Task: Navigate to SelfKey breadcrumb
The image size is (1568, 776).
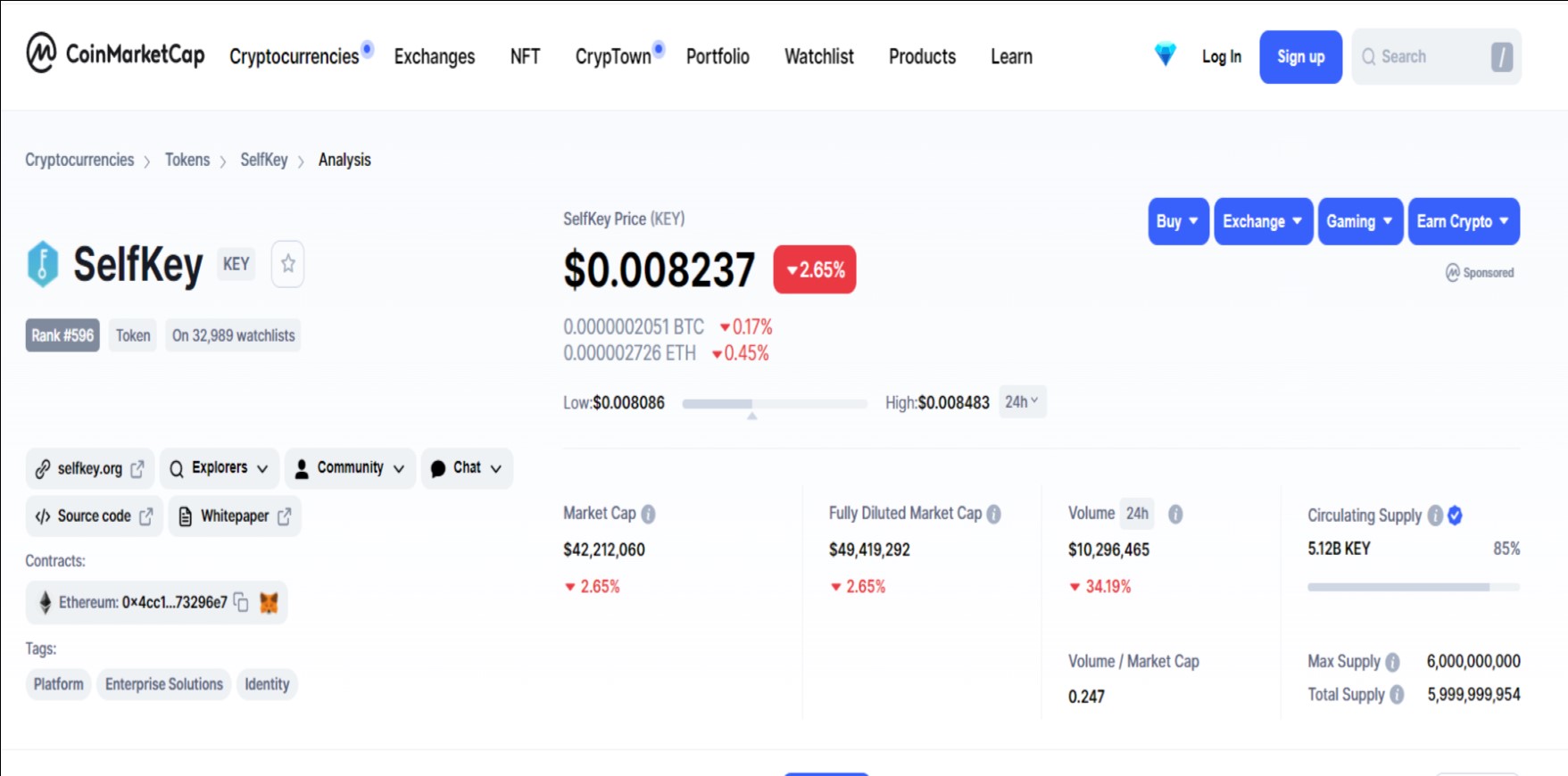Action: click(x=264, y=160)
